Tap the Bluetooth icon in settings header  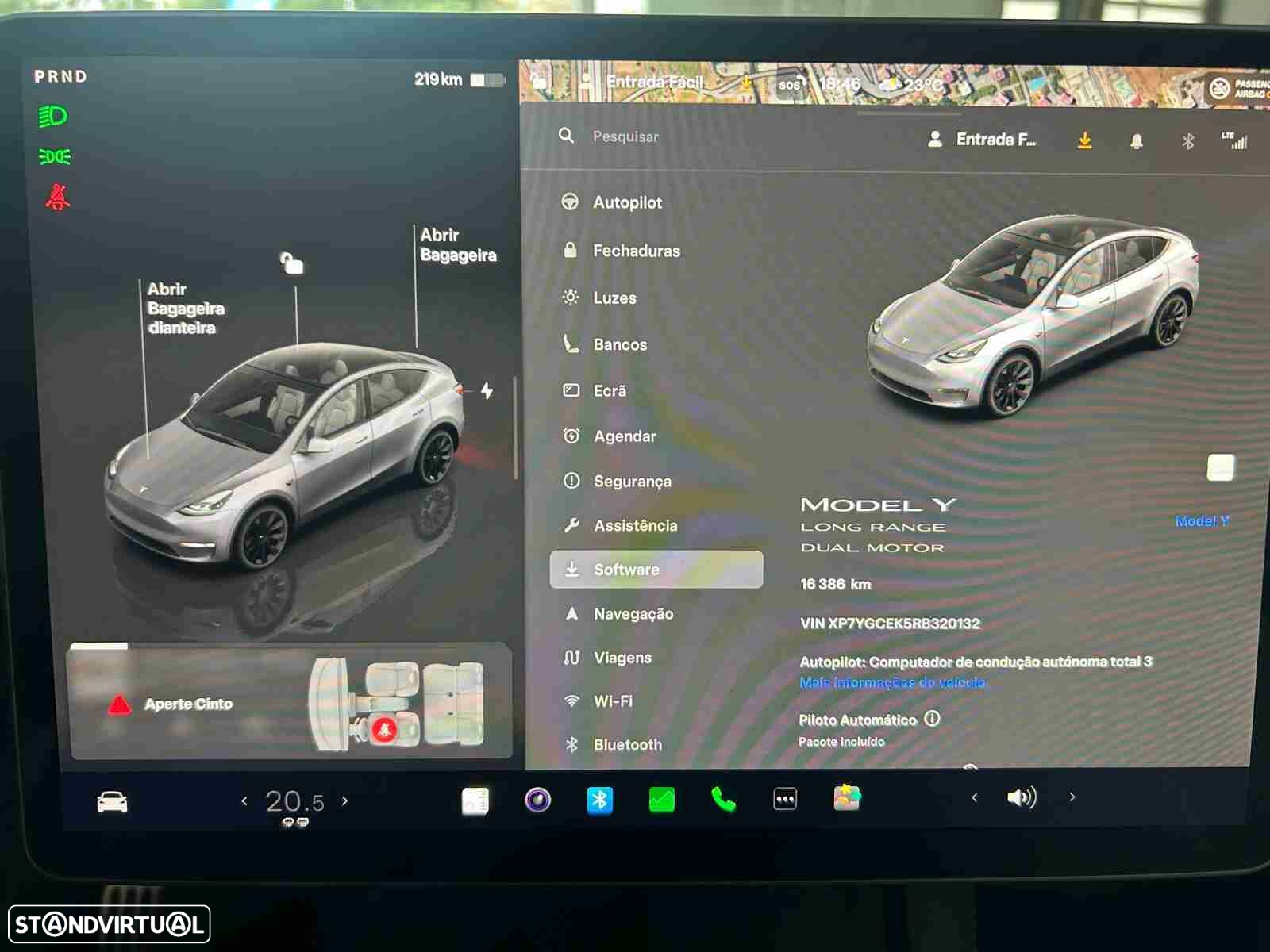coord(1188,141)
